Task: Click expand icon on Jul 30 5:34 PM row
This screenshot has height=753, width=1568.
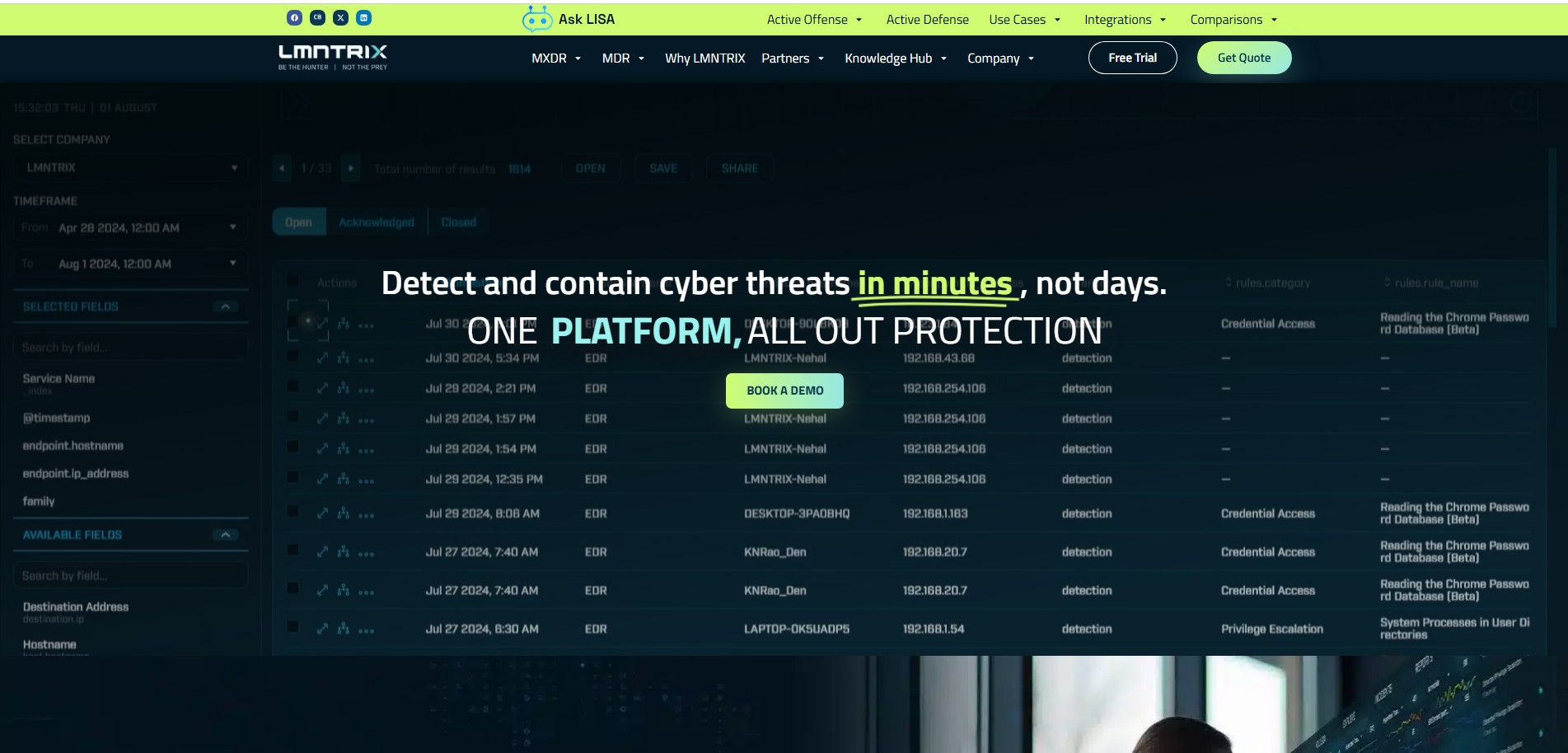Action: [x=322, y=358]
